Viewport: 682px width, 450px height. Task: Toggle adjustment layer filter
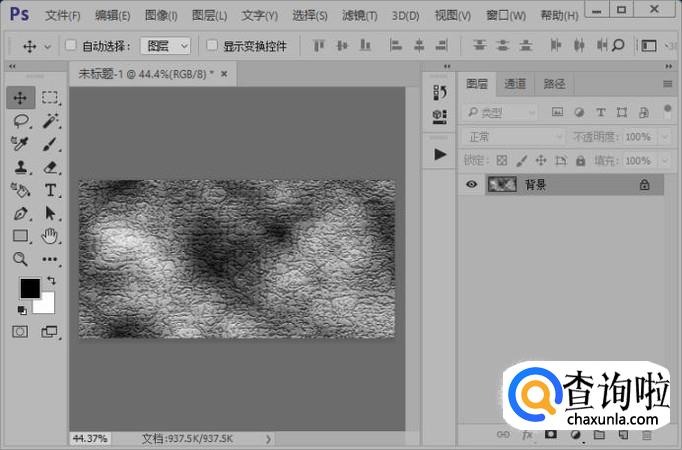tap(579, 112)
